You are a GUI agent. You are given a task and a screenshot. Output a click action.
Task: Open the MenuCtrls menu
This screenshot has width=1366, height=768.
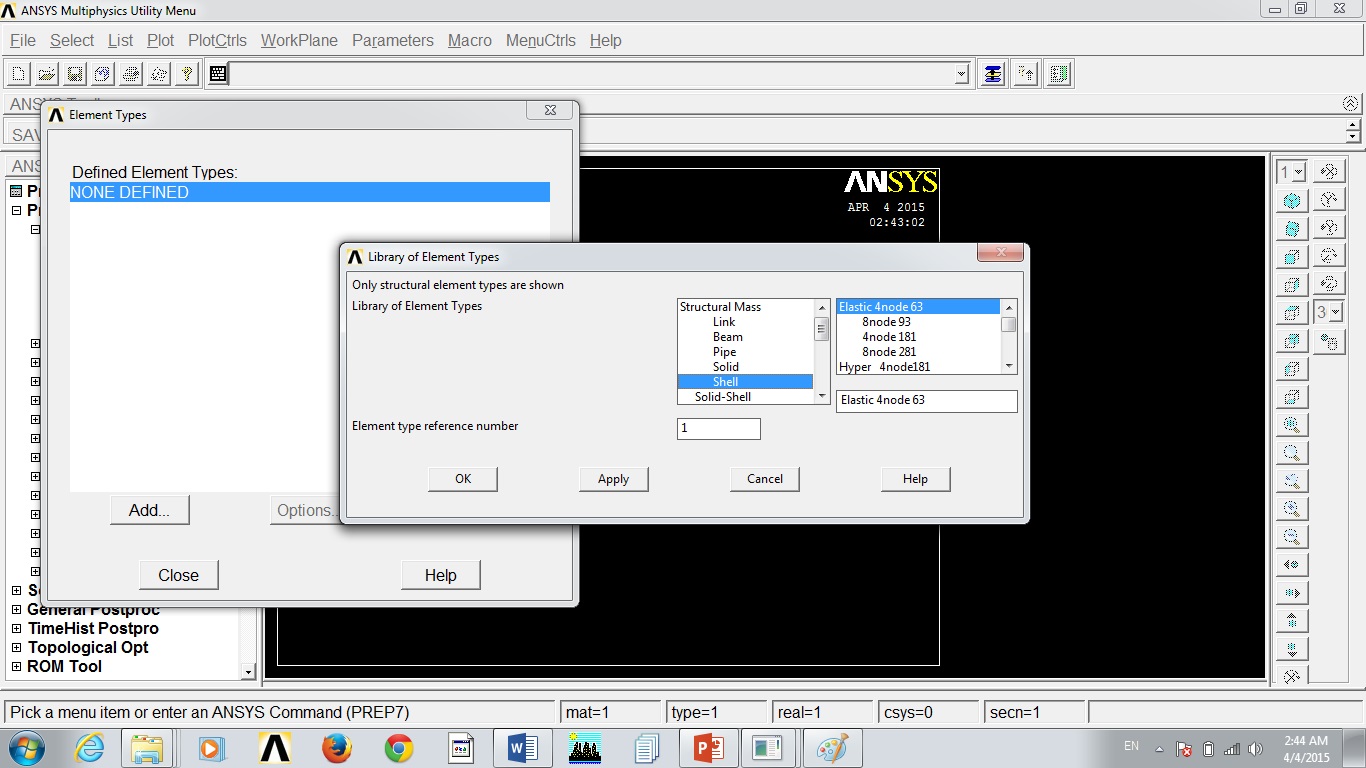[x=541, y=40]
